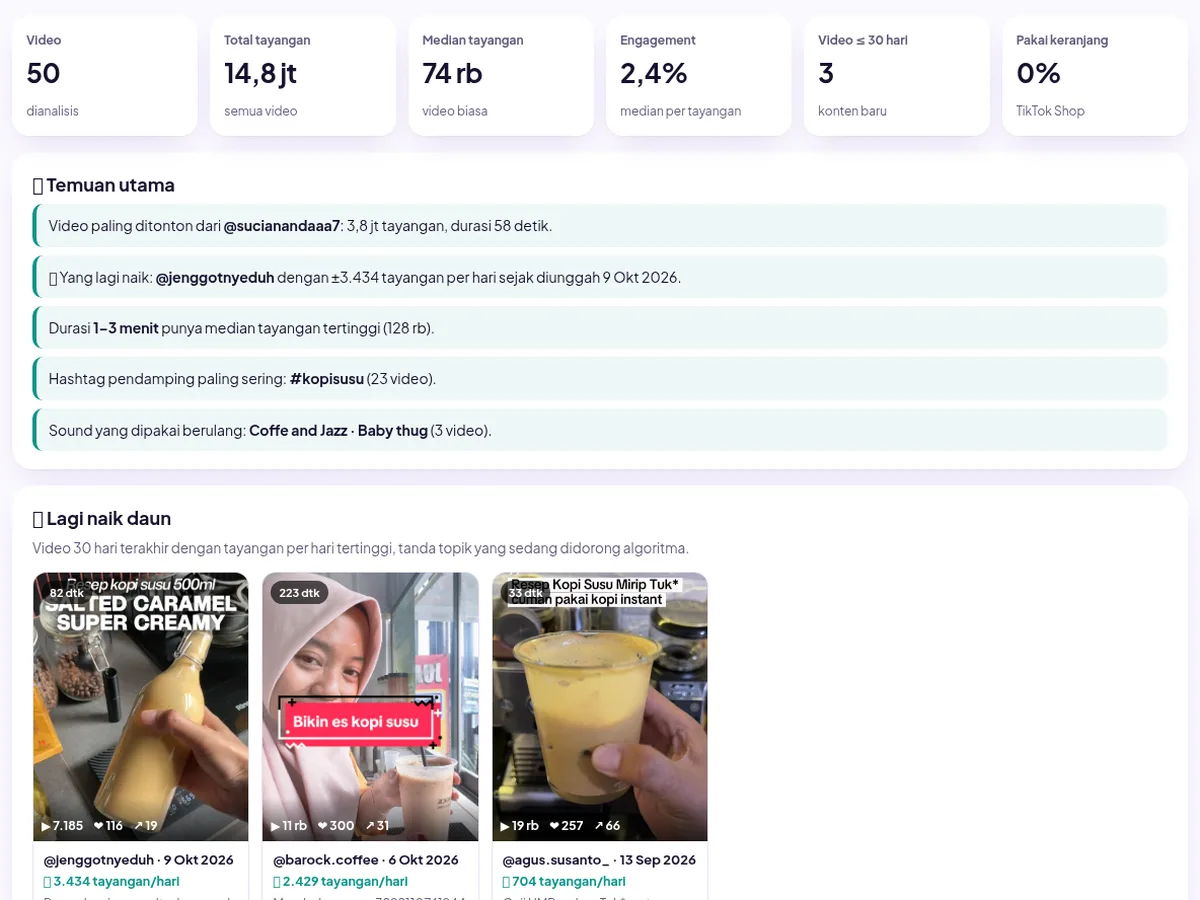The height and width of the screenshot is (900, 1200).
Task: Click the heart likes icon showing 300
Action: 323,826
